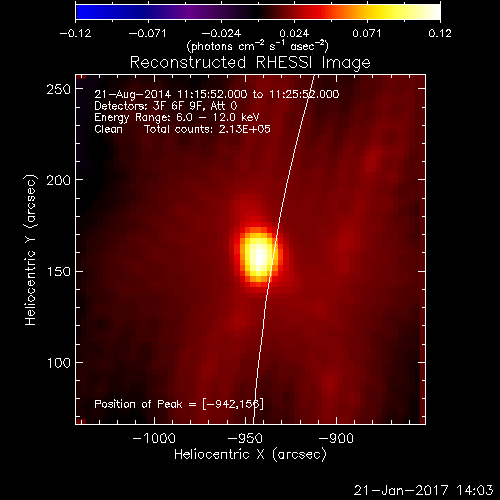500x500 pixels.
Task: Click the bright yellow flare peak
Action: pyautogui.click(x=259, y=256)
